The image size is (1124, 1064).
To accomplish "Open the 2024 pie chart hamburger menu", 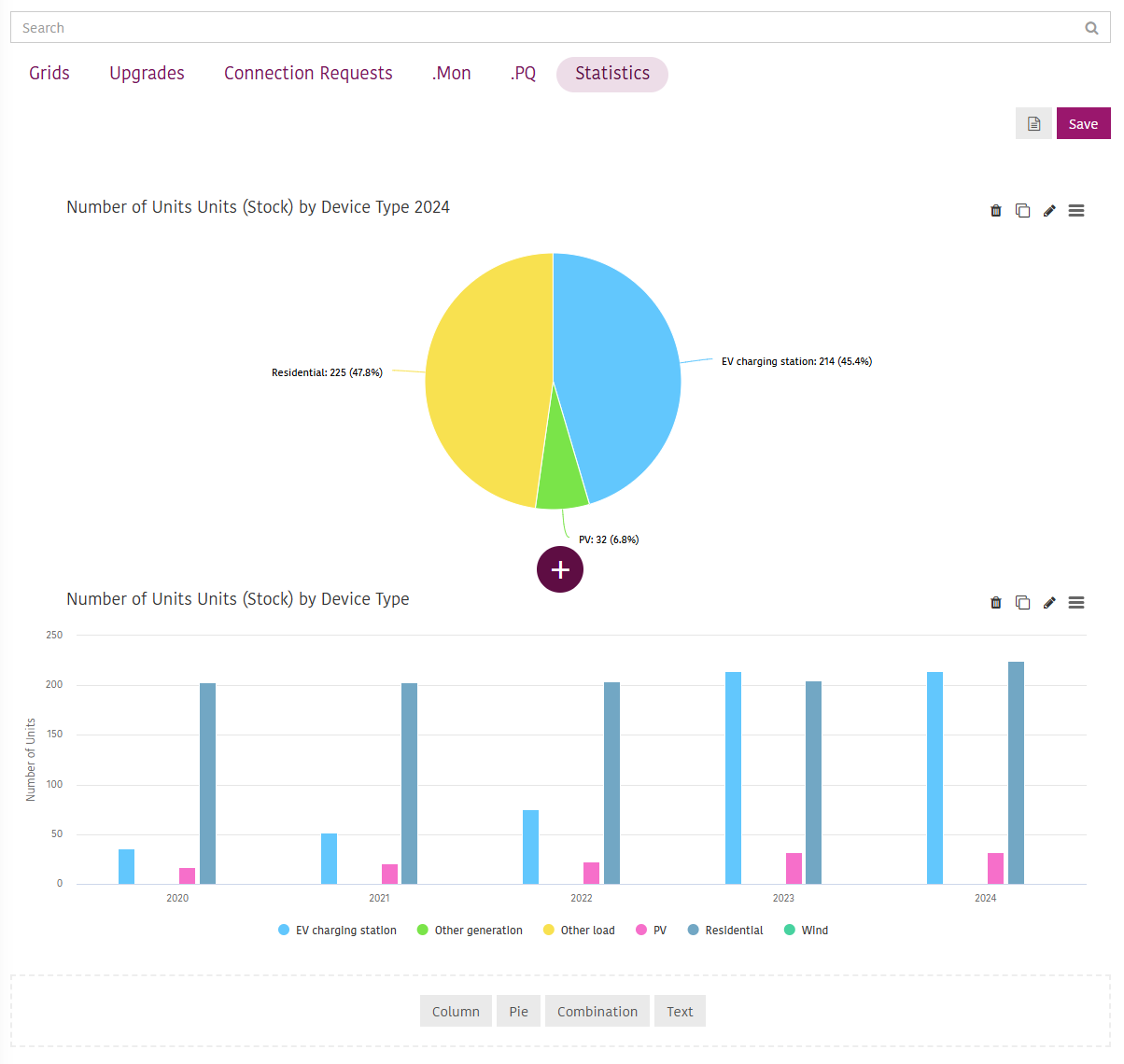I will click(1076, 211).
